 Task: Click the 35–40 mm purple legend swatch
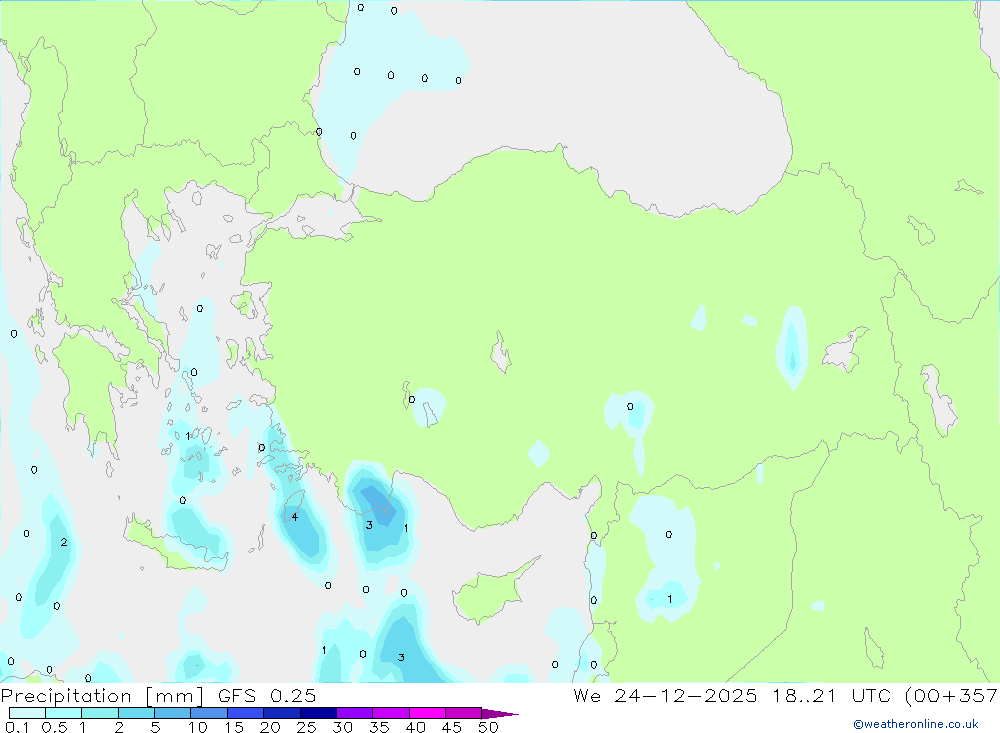point(391,713)
